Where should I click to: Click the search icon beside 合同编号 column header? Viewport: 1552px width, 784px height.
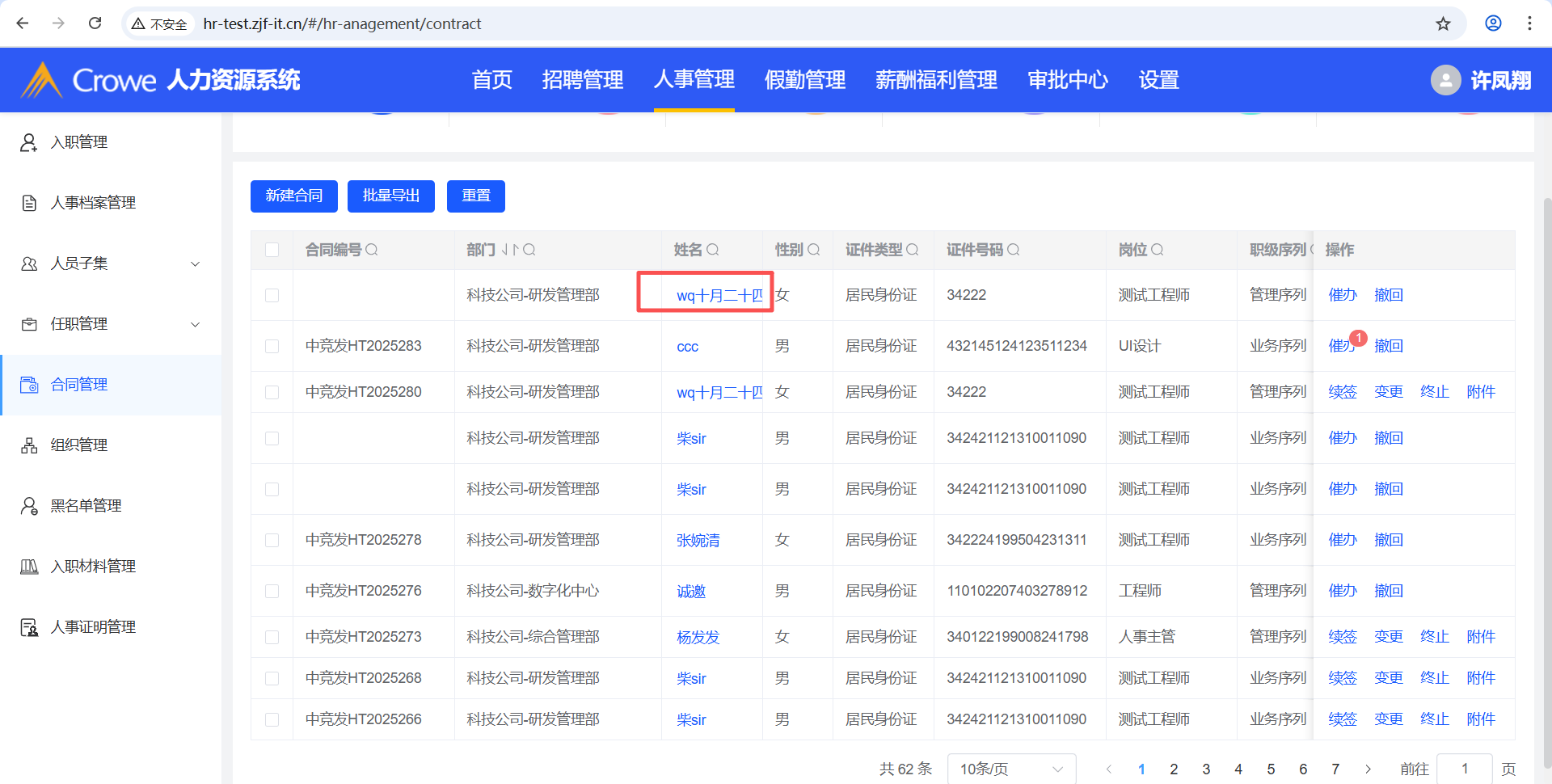tap(372, 250)
